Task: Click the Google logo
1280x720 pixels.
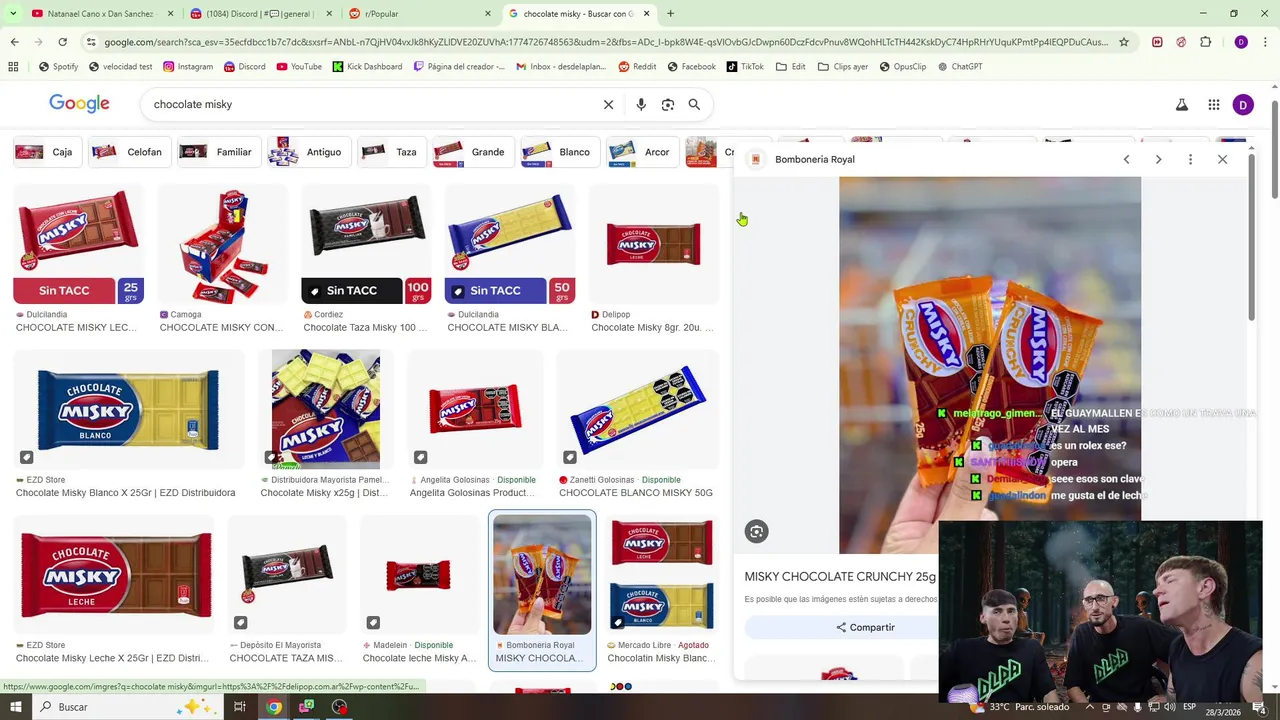Action: (x=79, y=104)
